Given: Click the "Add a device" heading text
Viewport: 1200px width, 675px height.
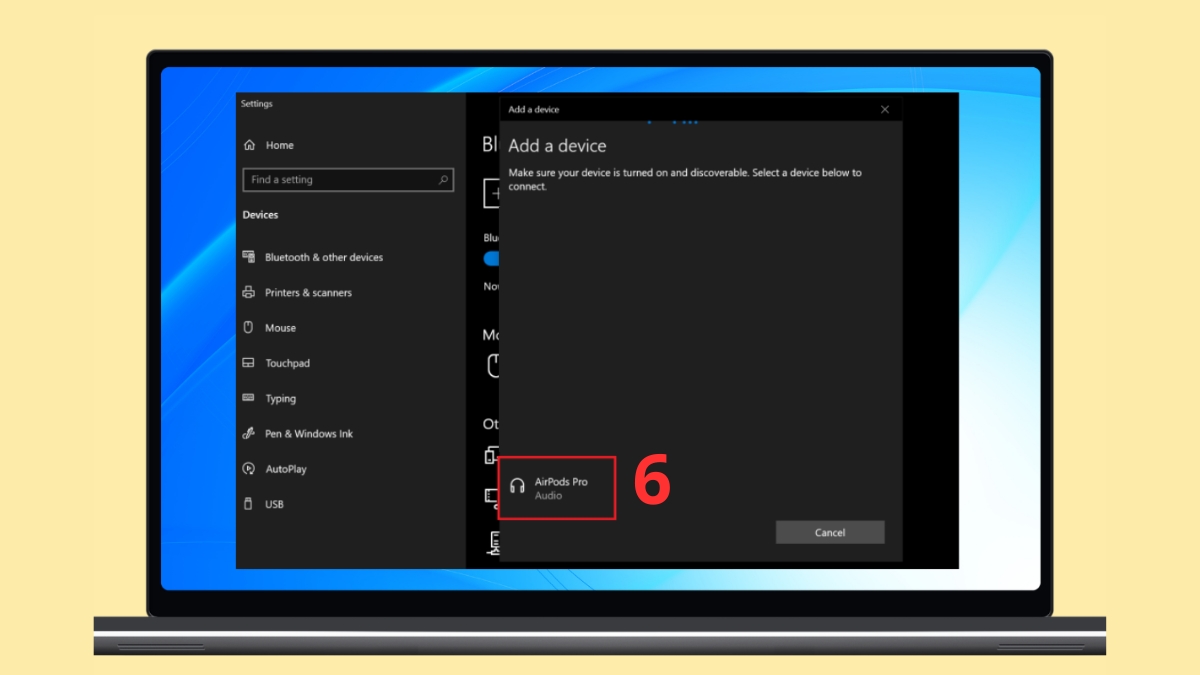Looking at the screenshot, I should tap(557, 146).
